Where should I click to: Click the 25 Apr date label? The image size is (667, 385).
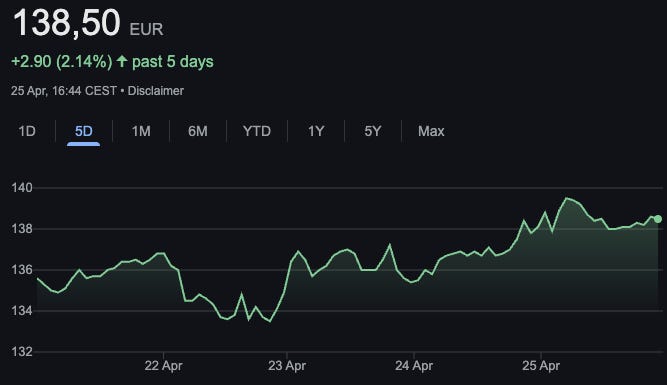click(x=541, y=365)
